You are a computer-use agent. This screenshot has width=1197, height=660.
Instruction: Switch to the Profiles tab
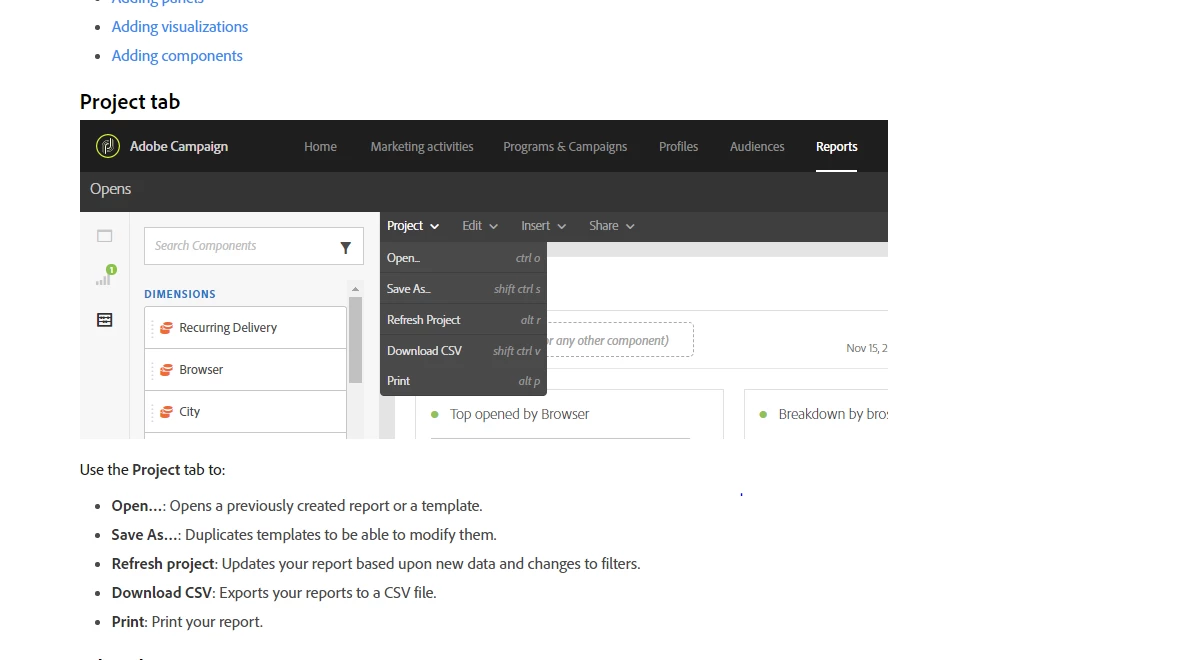click(x=679, y=146)
